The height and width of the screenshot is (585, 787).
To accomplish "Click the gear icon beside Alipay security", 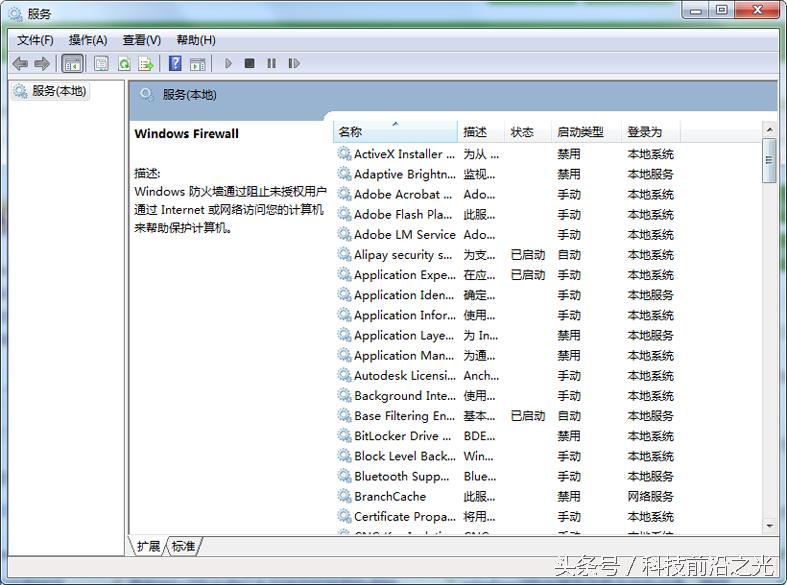I will pos(344,254).
